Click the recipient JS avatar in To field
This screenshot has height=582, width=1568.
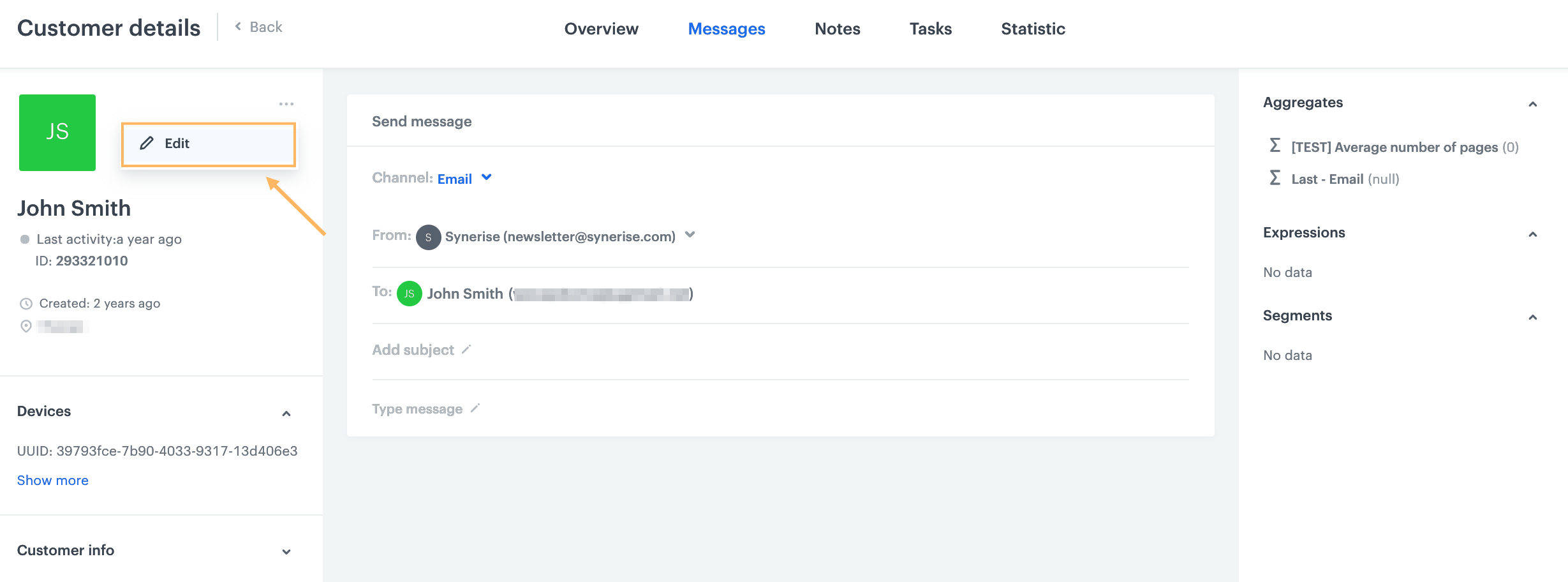tap(409, 294)
